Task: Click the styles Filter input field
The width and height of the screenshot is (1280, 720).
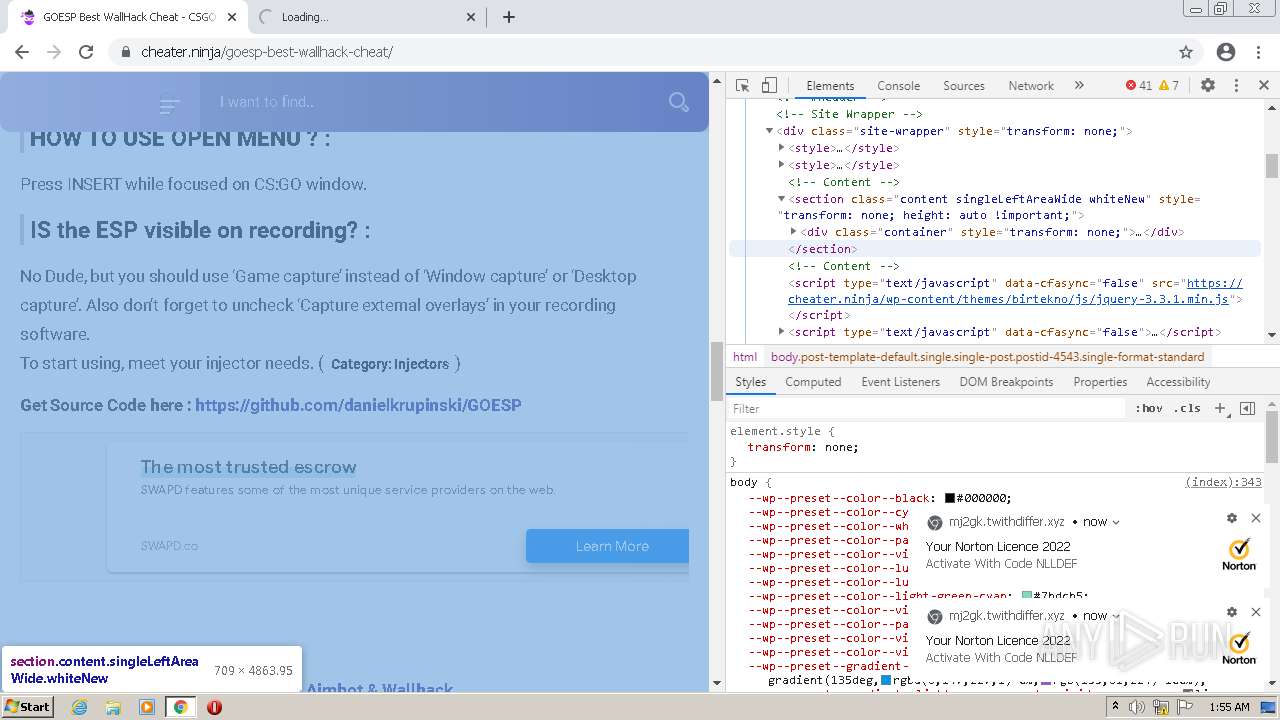Action: point(926,408)
